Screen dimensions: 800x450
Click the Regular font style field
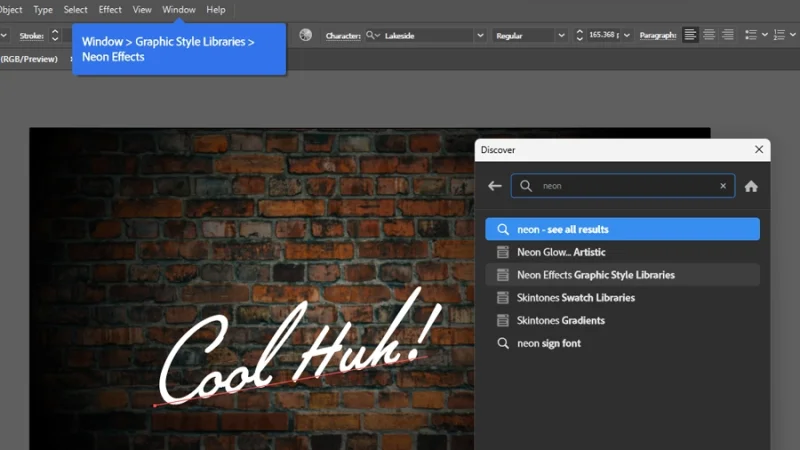[x=524, y=36]
